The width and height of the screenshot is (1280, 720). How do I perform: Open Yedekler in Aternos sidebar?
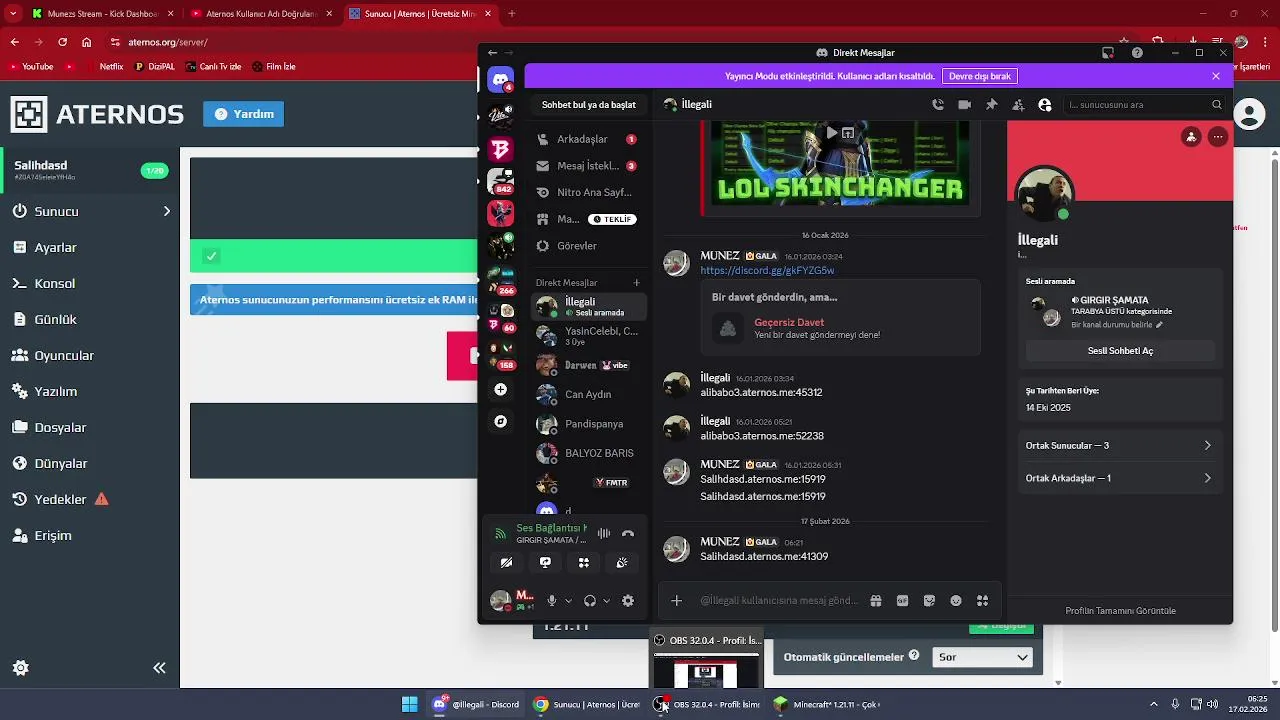pos(91,499)
